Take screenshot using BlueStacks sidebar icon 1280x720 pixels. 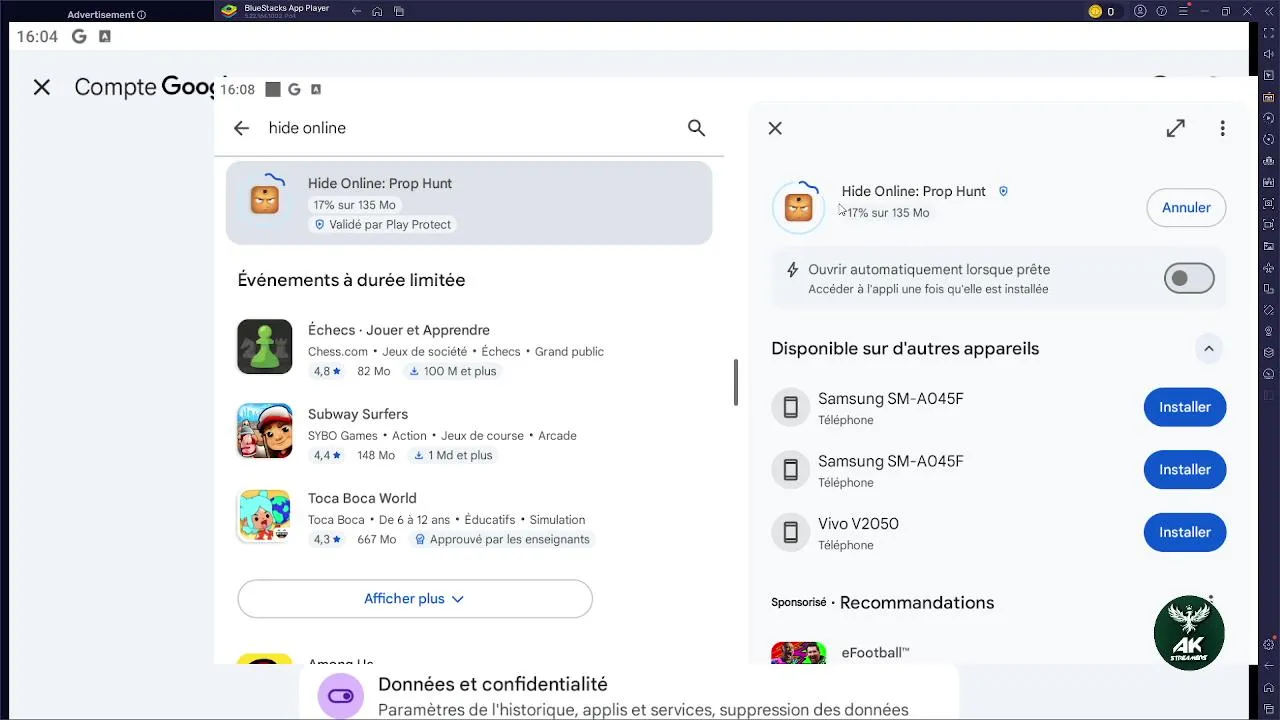[1269, 203]
